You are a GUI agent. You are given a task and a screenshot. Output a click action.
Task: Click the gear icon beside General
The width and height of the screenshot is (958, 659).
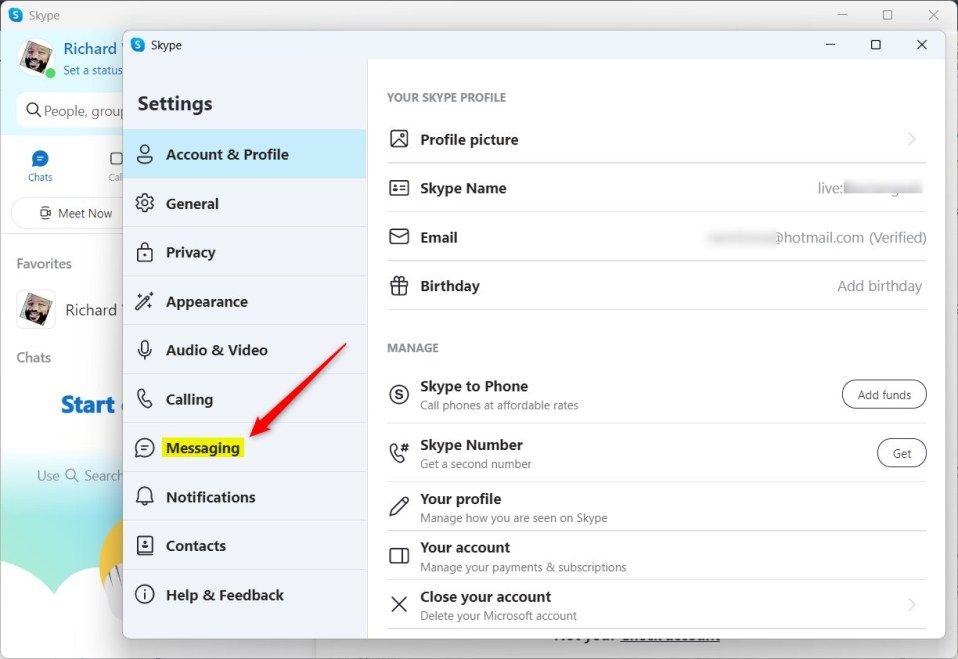[x=145, y=203]
